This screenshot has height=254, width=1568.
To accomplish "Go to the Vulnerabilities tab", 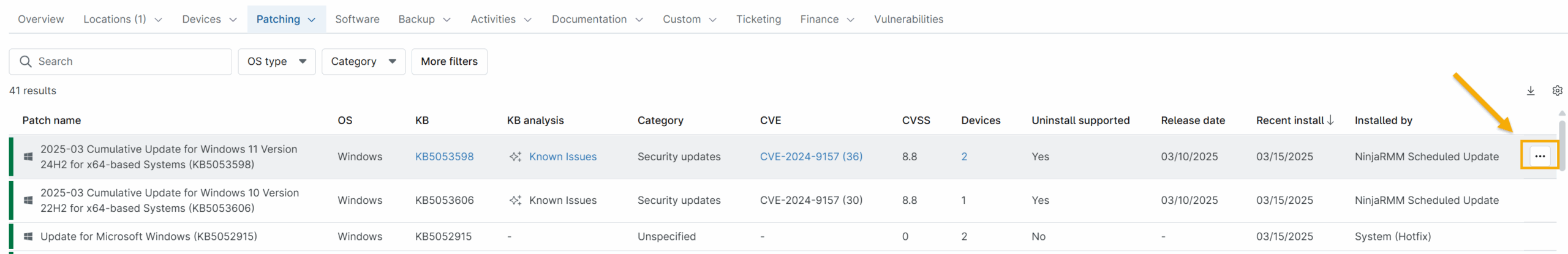I will coord(908,20).
